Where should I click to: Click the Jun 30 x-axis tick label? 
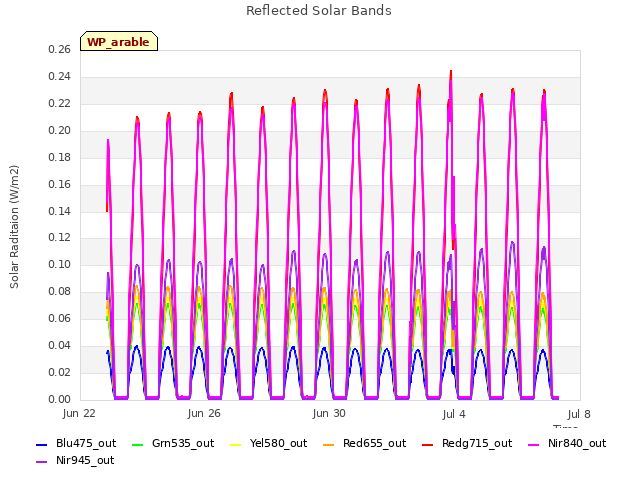coord(329,414)
